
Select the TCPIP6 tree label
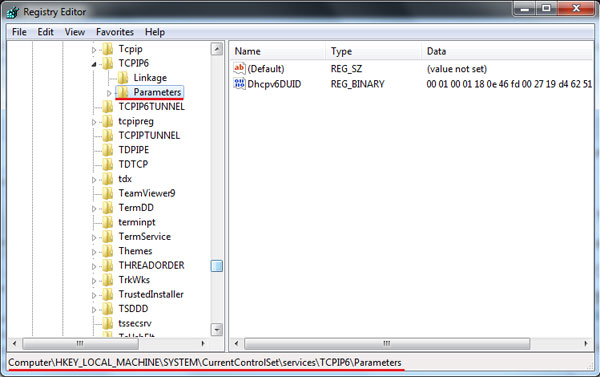pyautogui.click(x=134, y=63)
